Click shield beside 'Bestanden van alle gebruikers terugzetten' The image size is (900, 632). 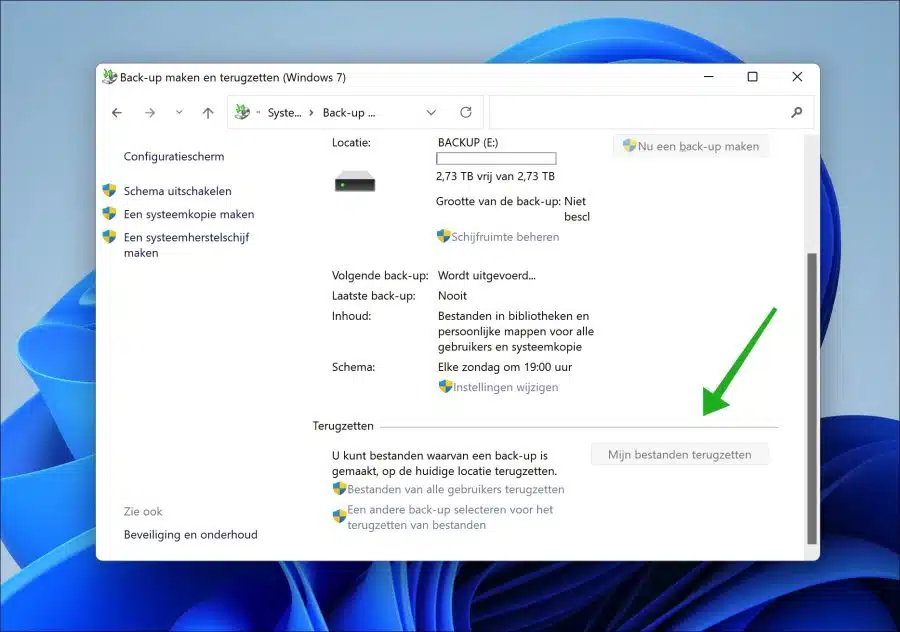tap(339, 488)
